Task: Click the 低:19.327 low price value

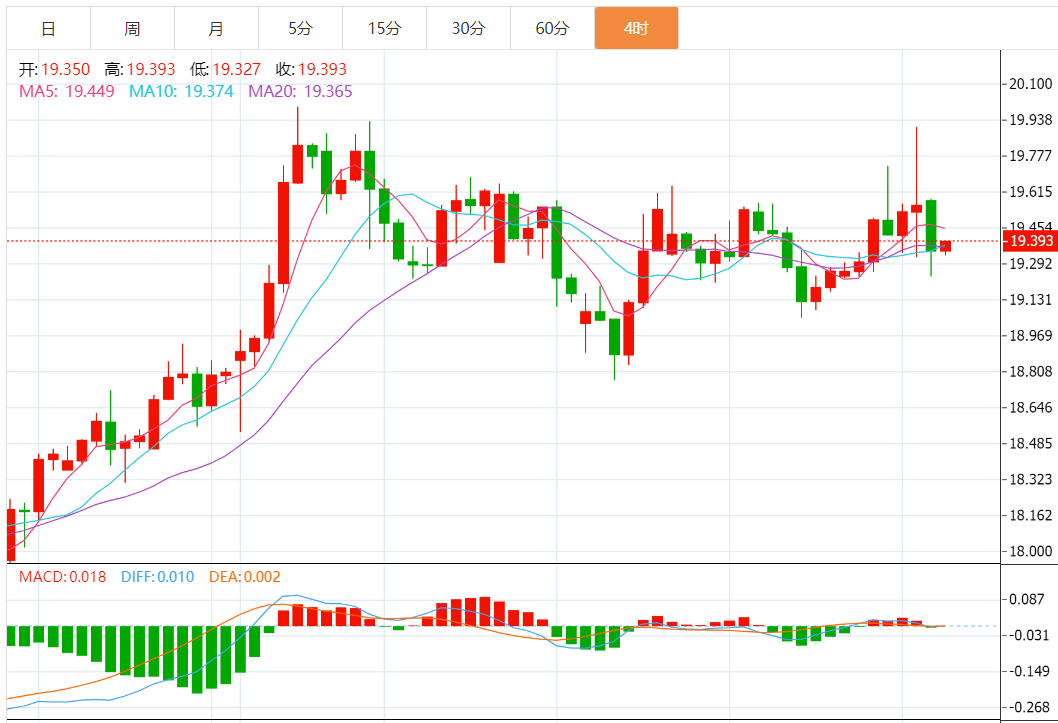Action: tap(225, 69)
